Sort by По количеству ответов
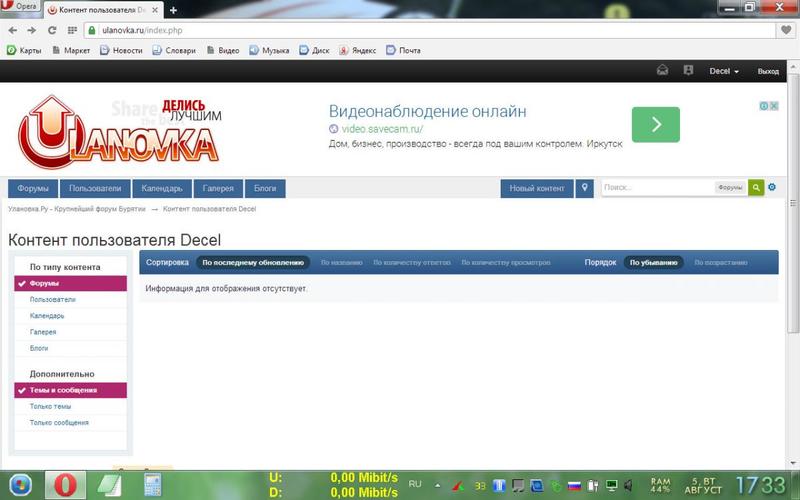Screen dimensions: 800x500 (412, 262)
